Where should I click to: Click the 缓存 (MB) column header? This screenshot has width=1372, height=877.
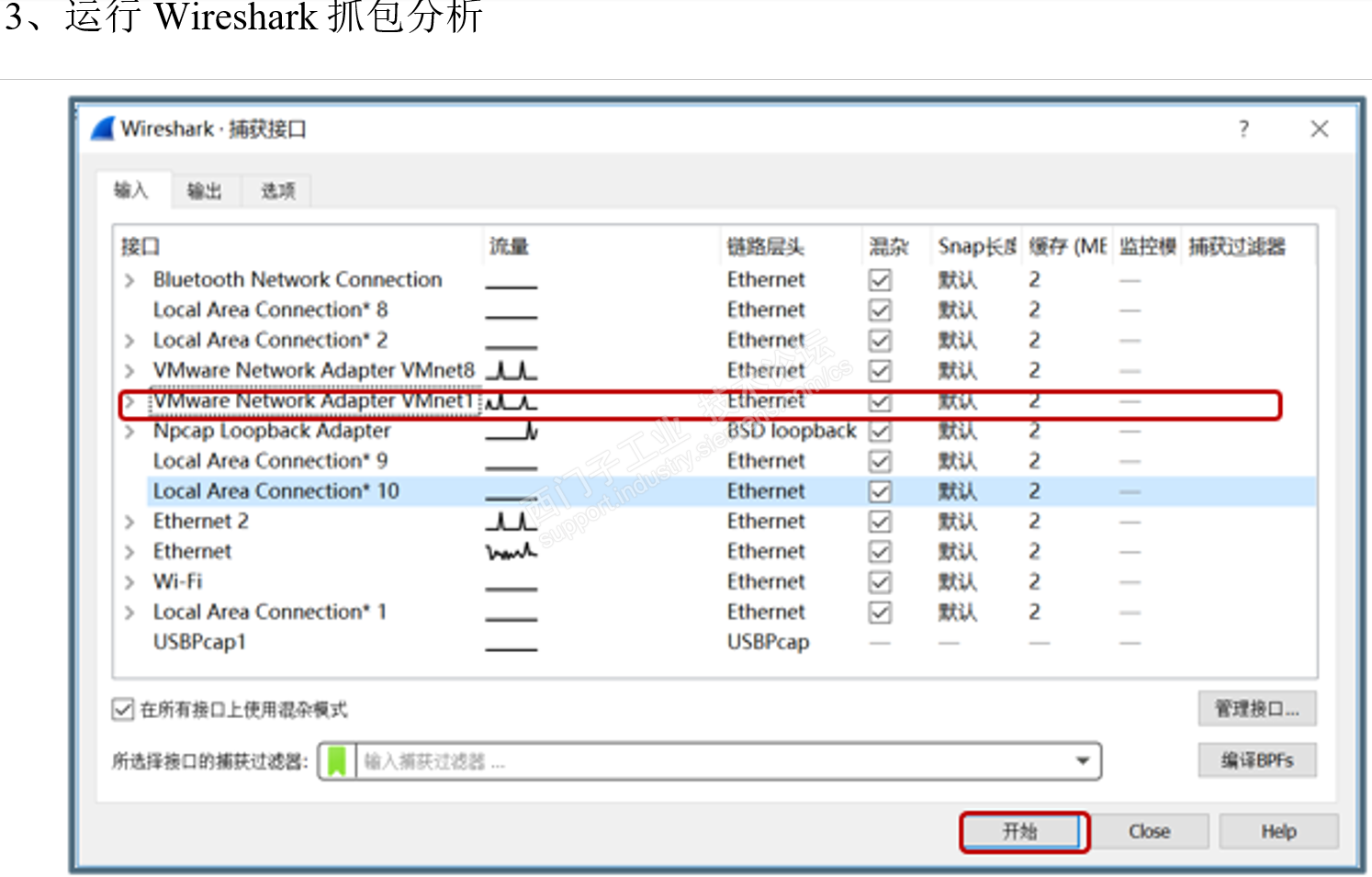coord(1068,247)
